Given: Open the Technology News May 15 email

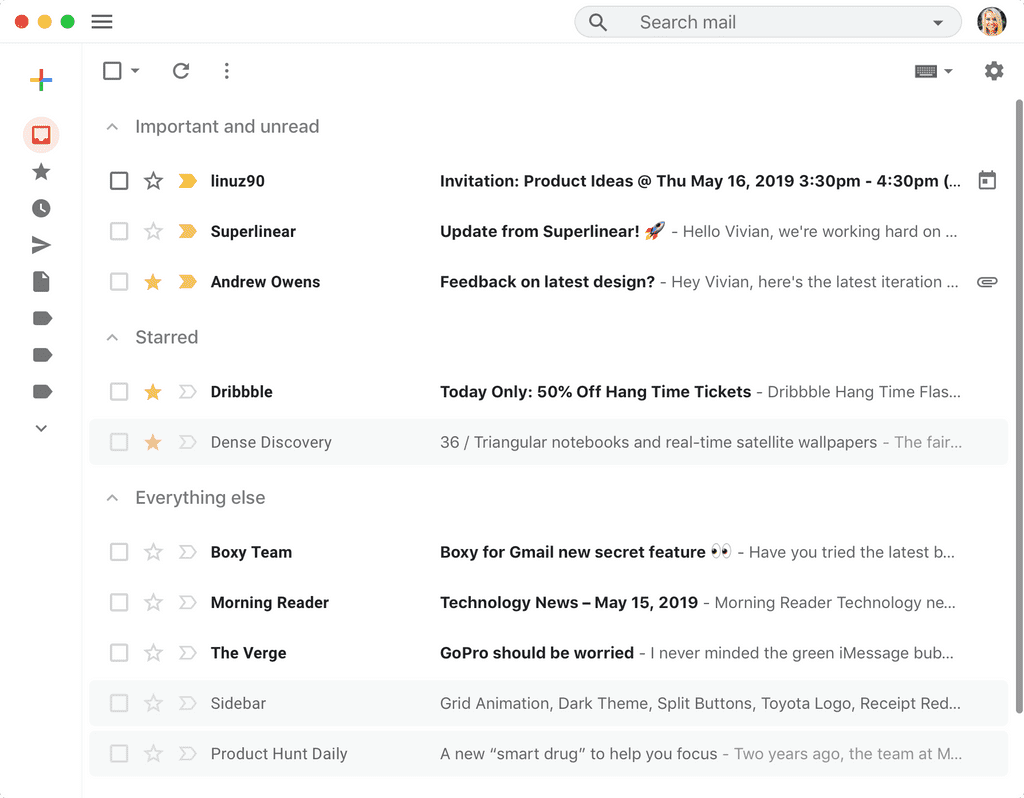Looking at the screenshot, I should 549,602.
